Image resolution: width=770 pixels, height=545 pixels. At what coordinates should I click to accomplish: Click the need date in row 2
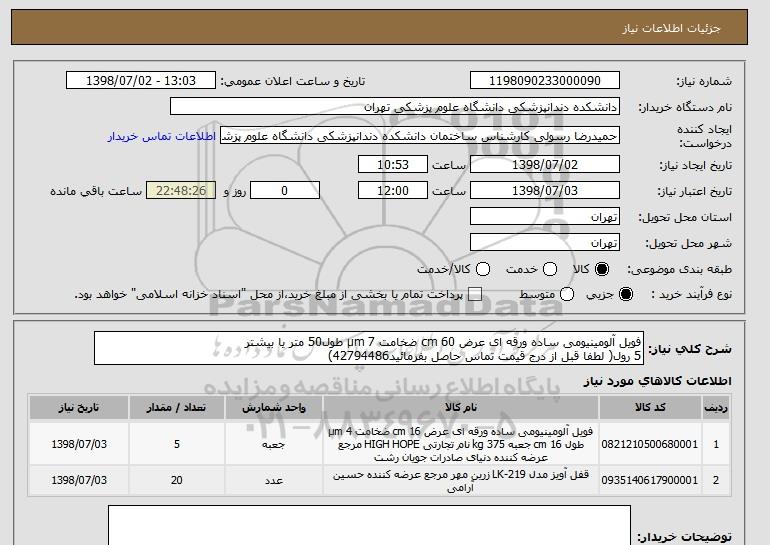[x=79, y=480]
